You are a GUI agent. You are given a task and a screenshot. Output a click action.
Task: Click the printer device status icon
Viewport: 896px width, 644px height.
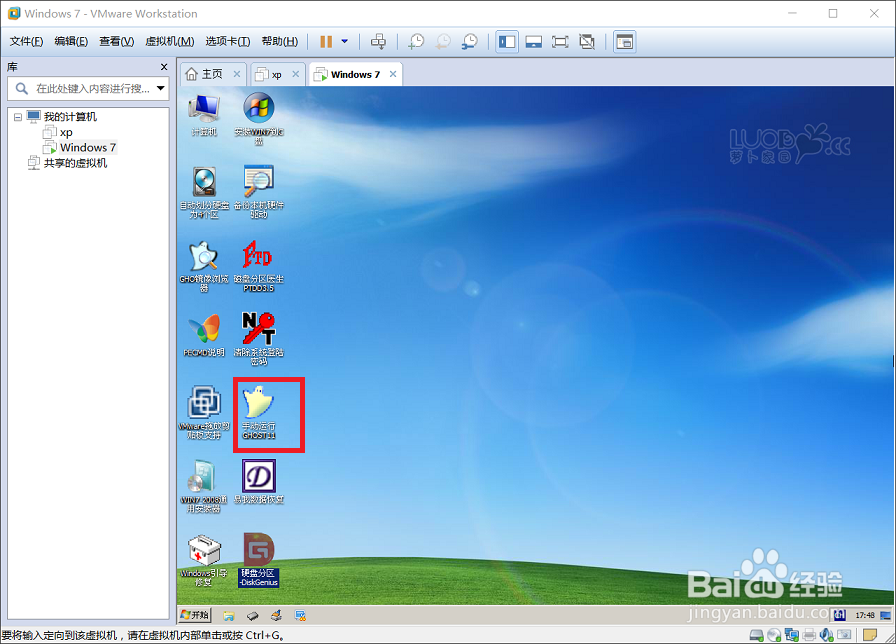809,635
